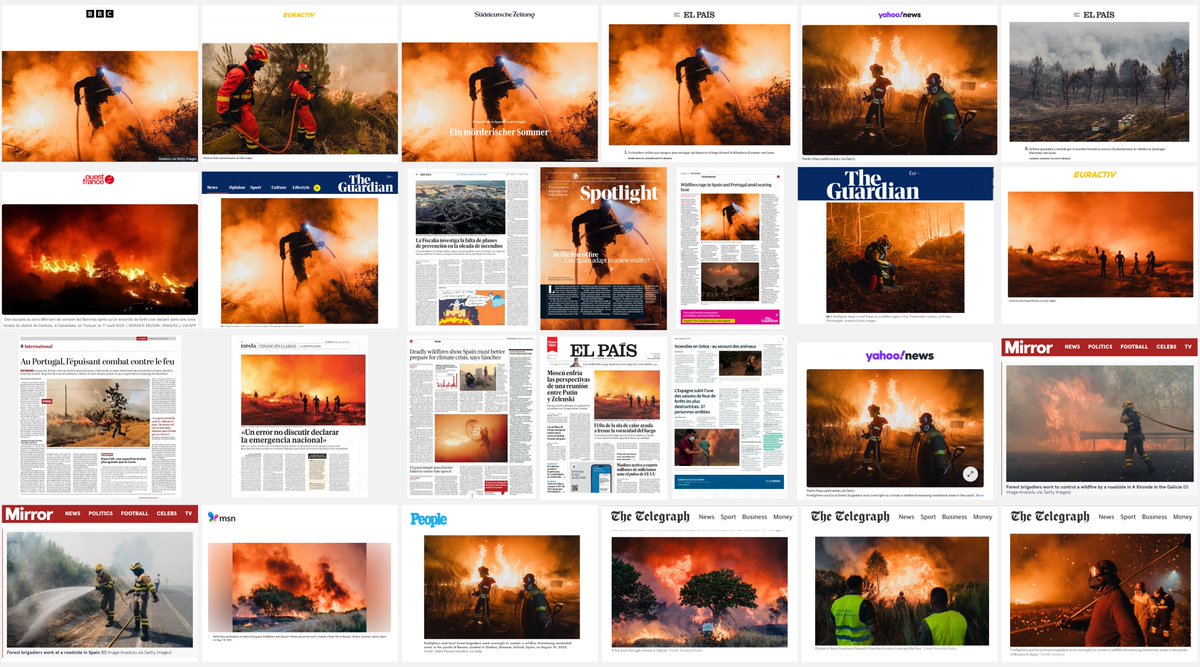This screenshot has width=1200, height=667.
Task: Click Guardian logo beside the Lifestyle menu
Action: tap(365, 183)
